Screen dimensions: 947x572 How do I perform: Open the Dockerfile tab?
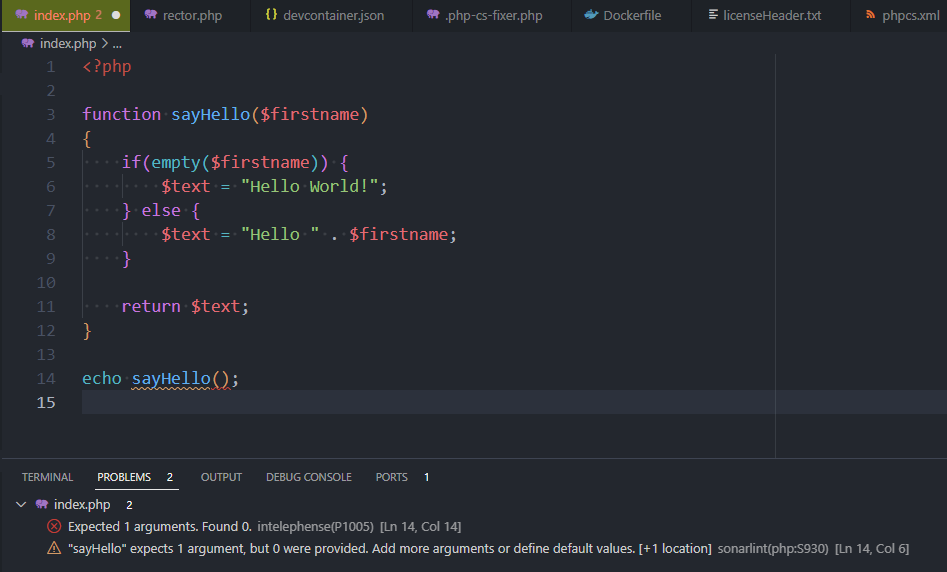pos(631,16)
